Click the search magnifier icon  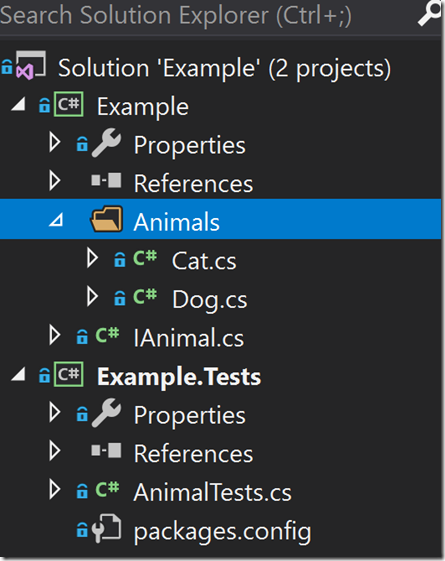430,14
